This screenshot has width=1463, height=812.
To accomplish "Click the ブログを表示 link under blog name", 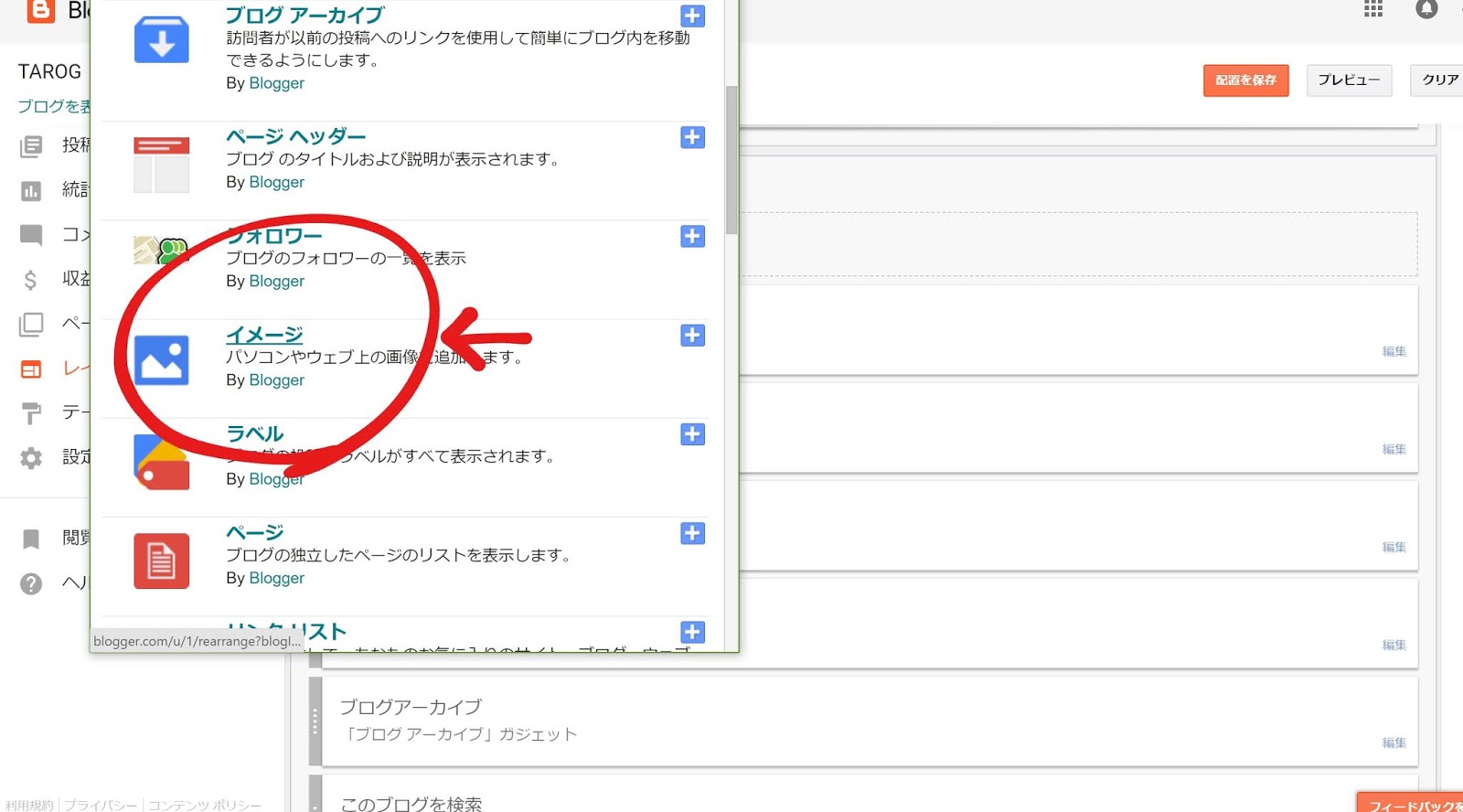I will click(54, 106).
